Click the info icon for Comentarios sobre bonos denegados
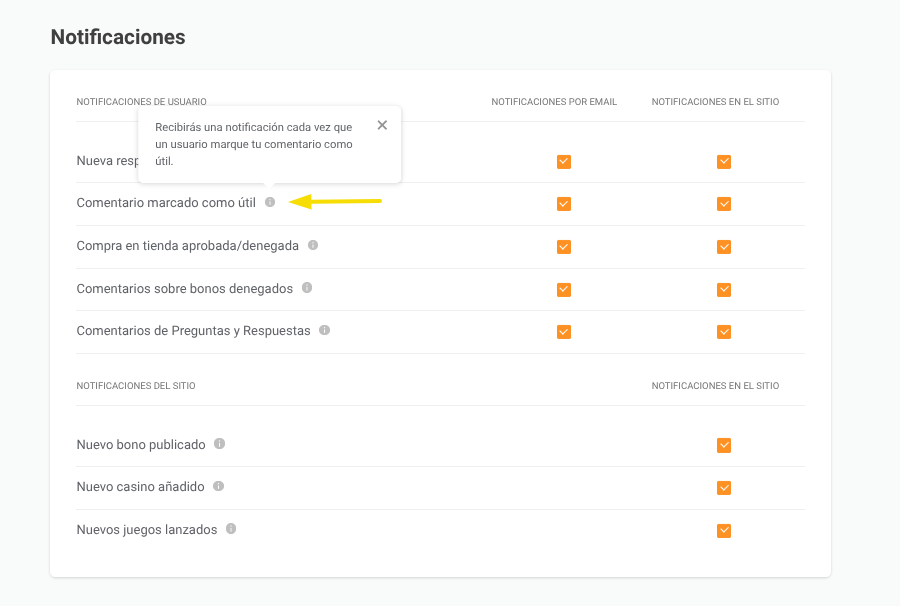Image resolution: width=900 pixels, height=606 pixels. click(x=306, y=287)
